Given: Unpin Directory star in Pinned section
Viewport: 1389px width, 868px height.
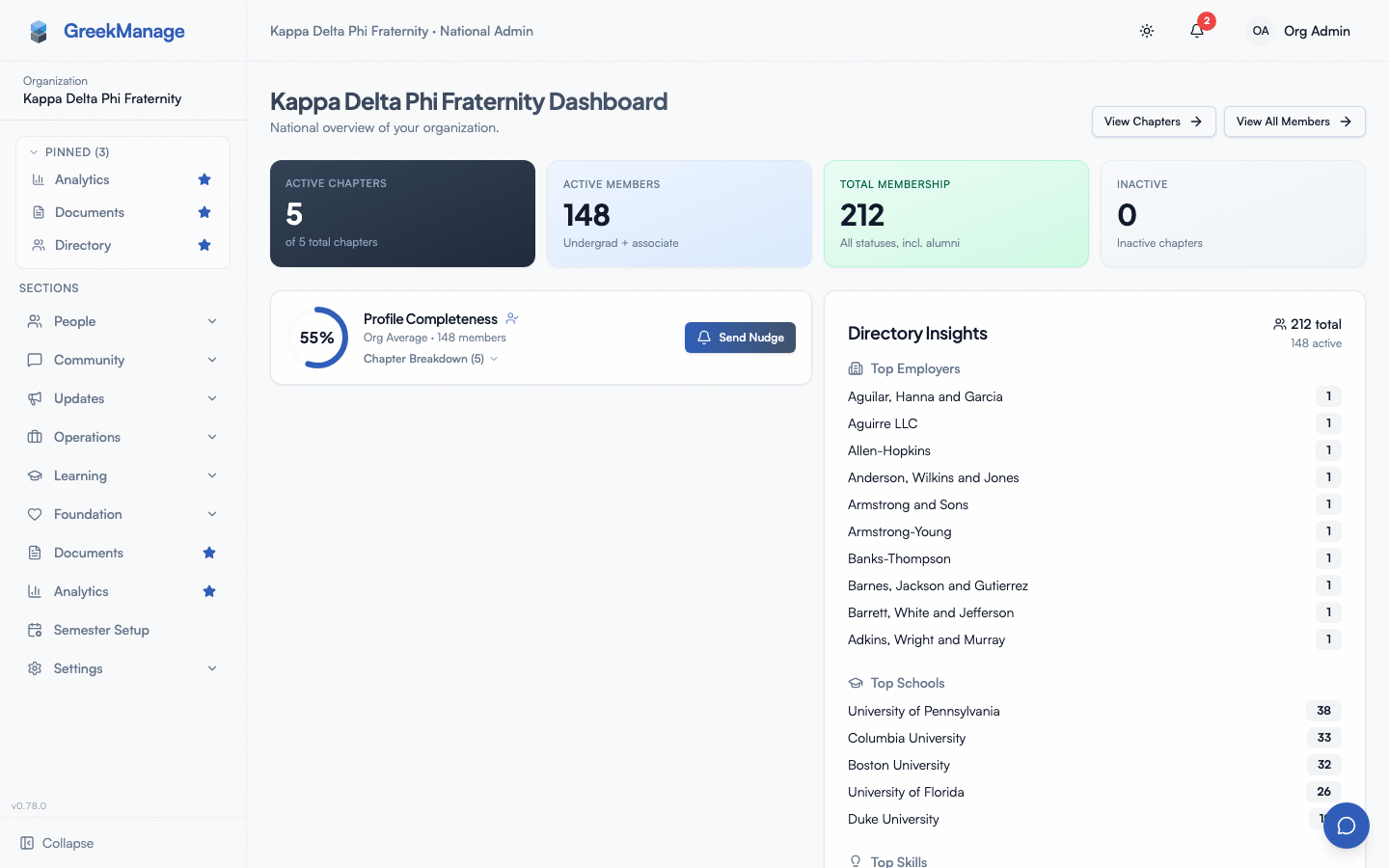Looking at the screenshot, I should [x=204, y=245].
